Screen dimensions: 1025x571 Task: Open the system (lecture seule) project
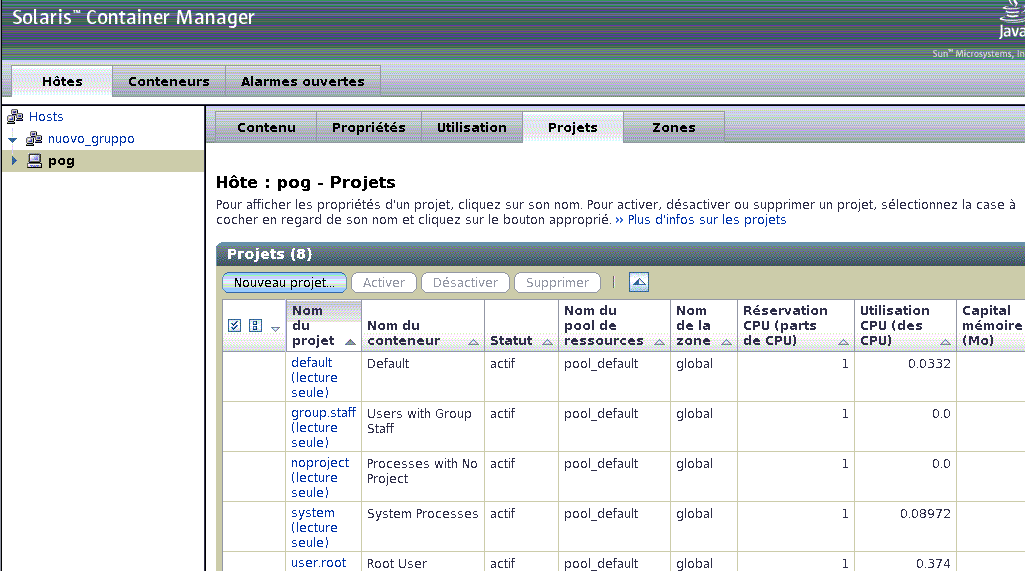314,527
